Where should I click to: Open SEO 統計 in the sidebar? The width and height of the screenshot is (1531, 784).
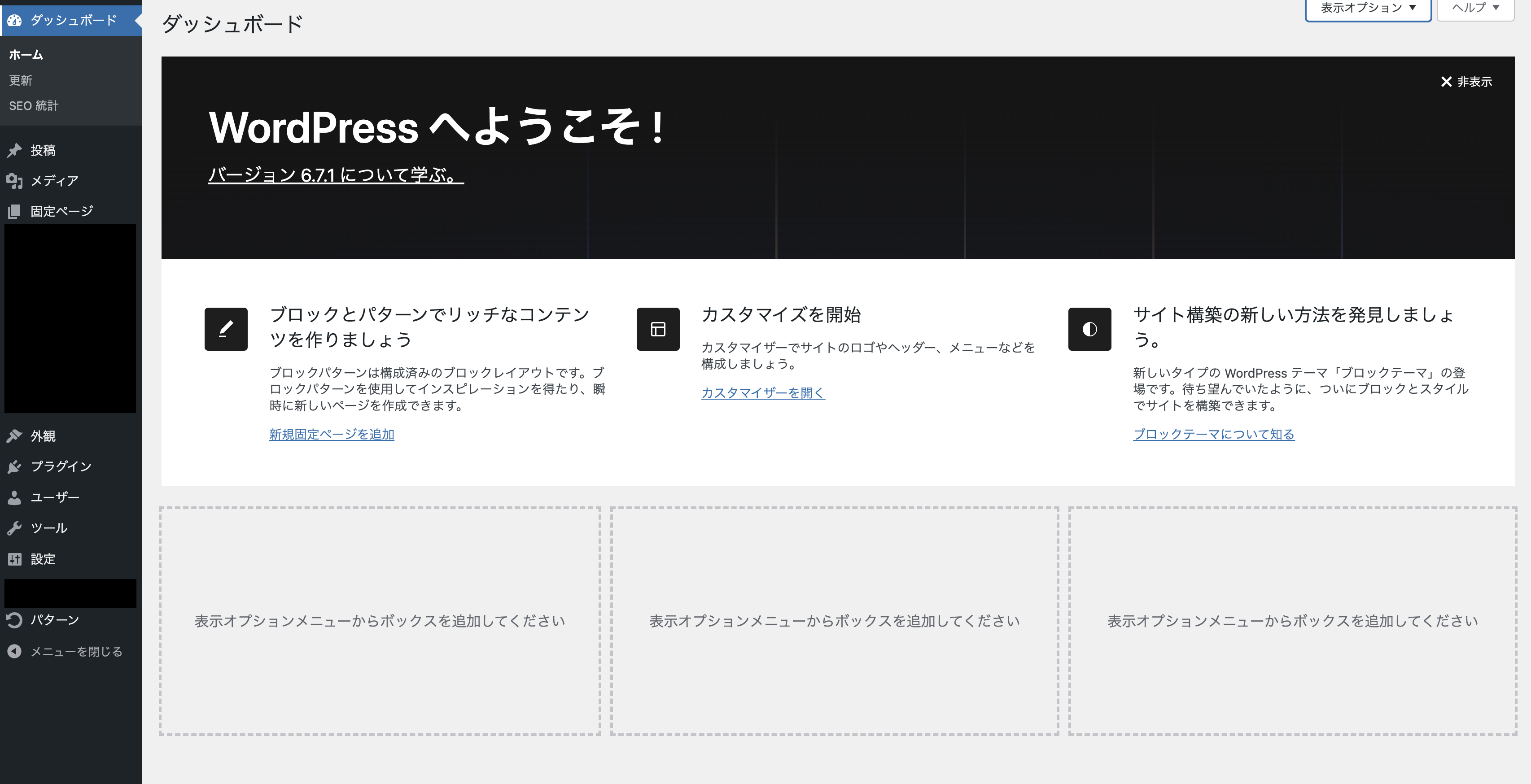coord(34,106)
